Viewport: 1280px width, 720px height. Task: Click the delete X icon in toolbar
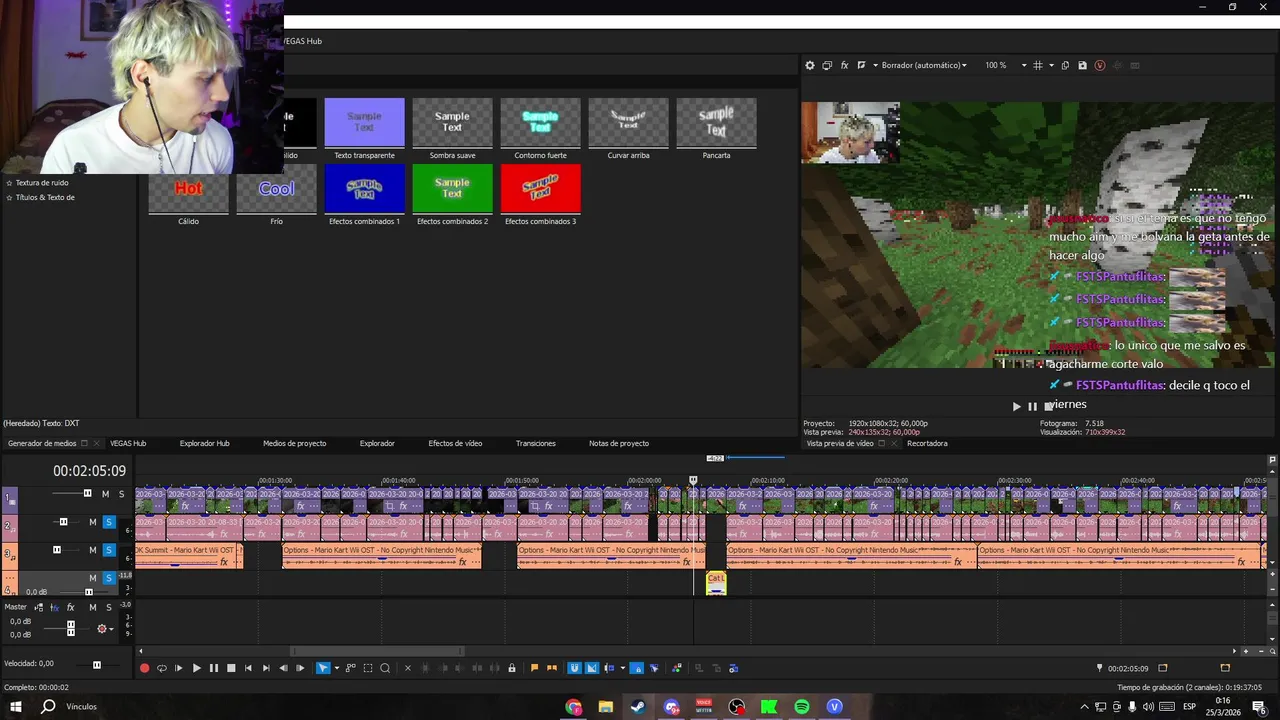pyautogui.click(x=408, y=668)
